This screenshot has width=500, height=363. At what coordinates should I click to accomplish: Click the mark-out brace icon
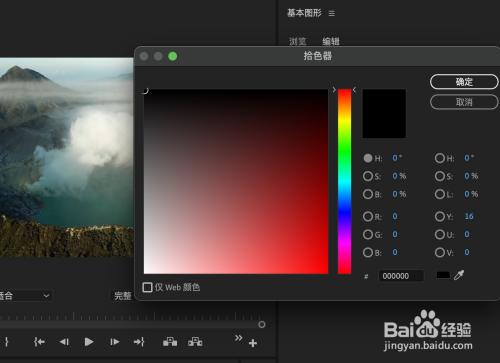pyautogui.click(x=6, y=342)
